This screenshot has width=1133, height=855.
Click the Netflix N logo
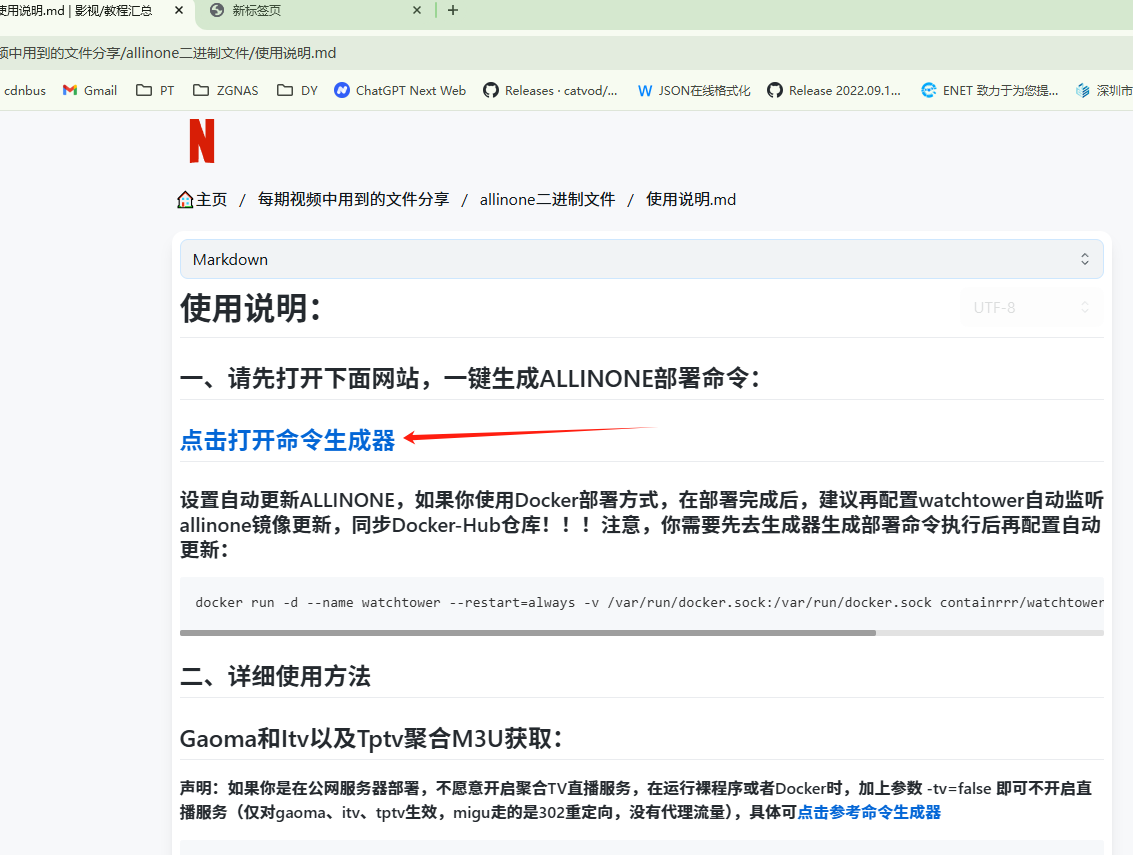point(201,141)
